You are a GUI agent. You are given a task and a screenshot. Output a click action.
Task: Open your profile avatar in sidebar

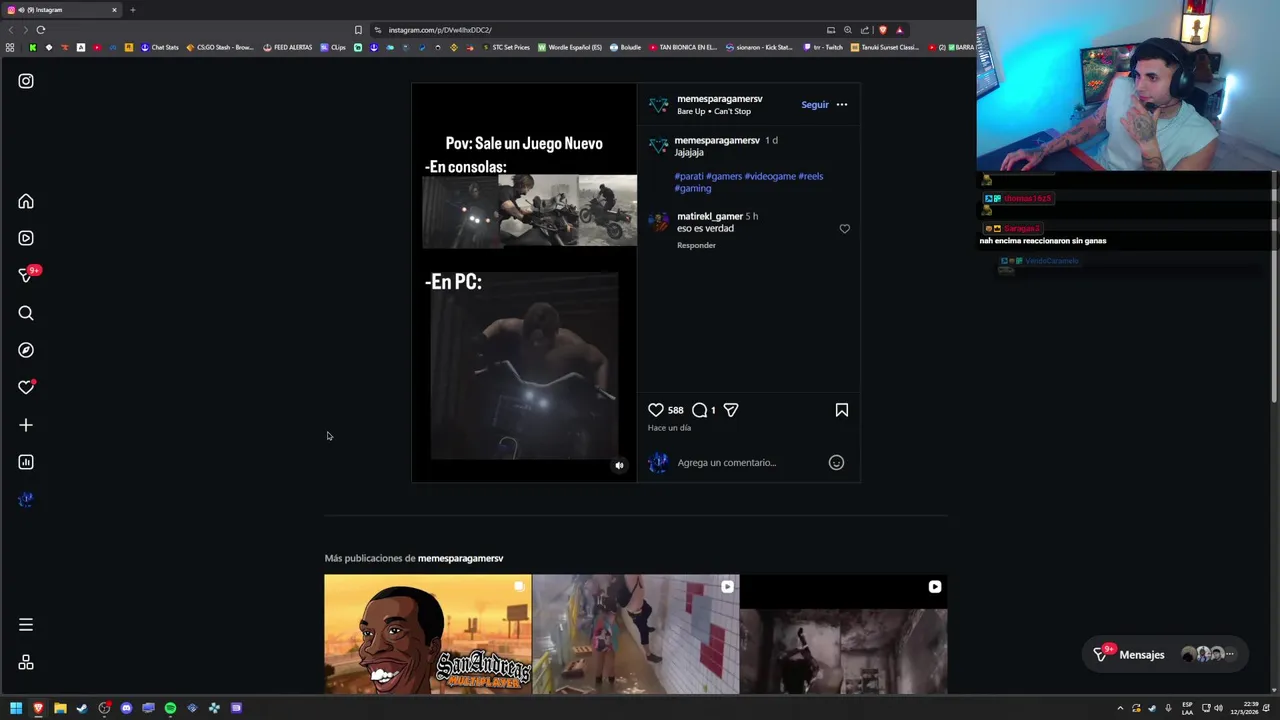point(26,499)
